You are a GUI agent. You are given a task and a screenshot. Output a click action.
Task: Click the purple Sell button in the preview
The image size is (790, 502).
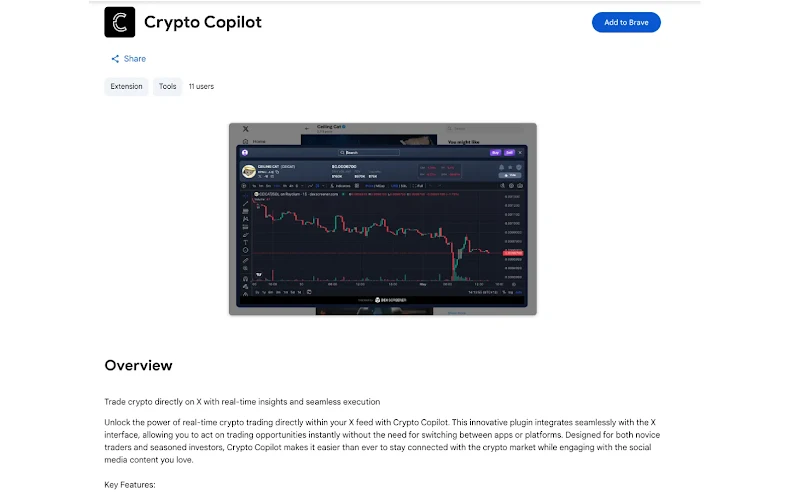[x=509, y=152]
